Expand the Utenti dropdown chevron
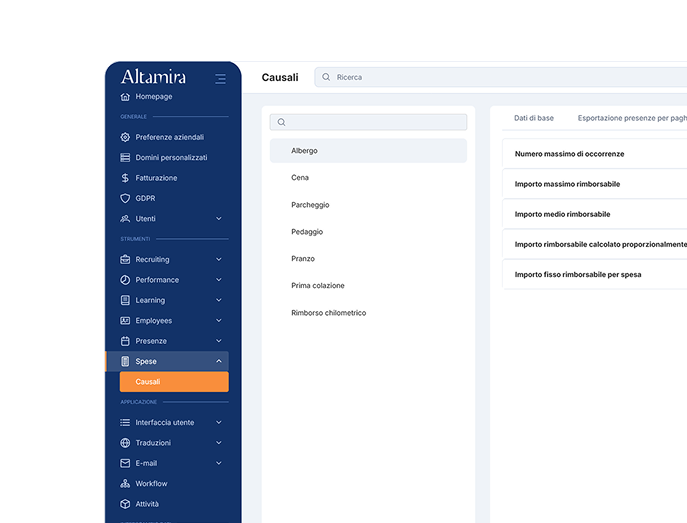The height and width of the screenshot is (523, 687). [x=219, y=219]
